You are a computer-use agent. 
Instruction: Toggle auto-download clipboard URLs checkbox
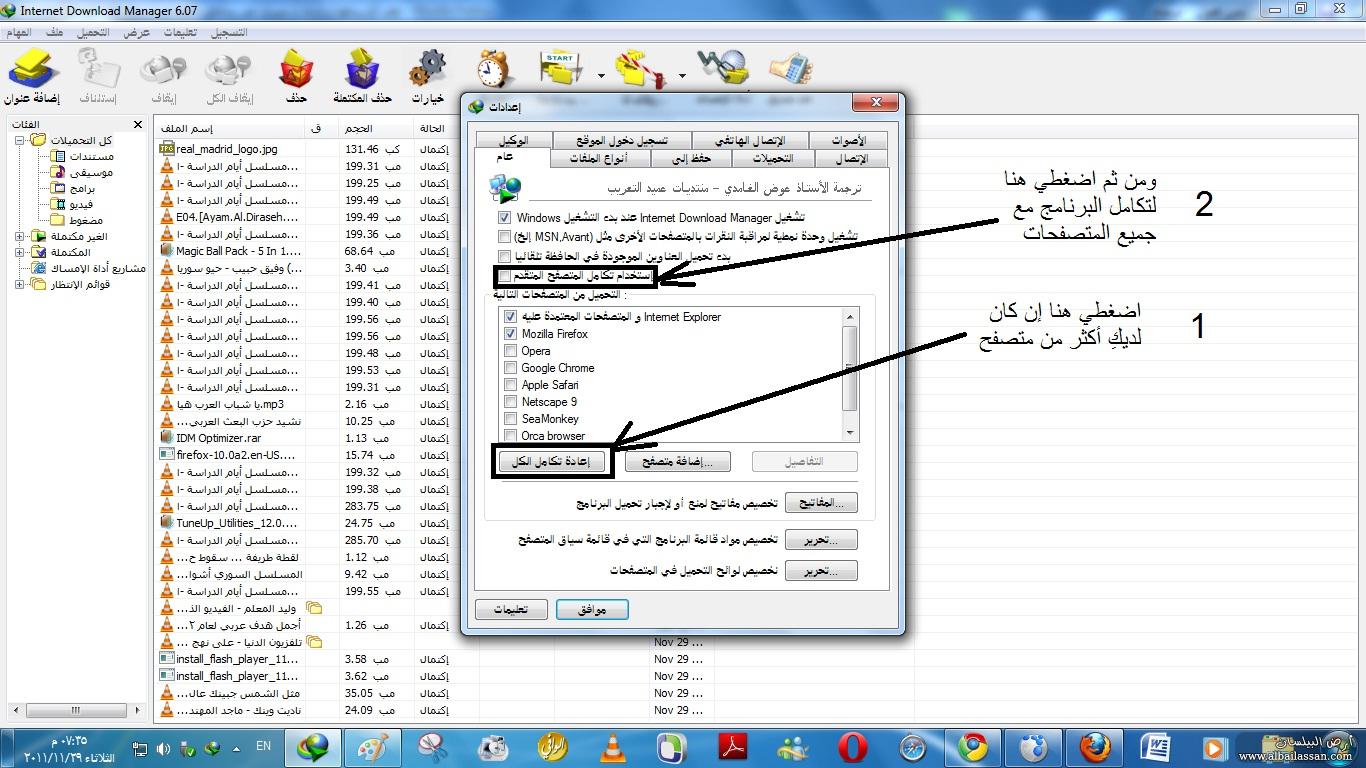tap(505, 257)
